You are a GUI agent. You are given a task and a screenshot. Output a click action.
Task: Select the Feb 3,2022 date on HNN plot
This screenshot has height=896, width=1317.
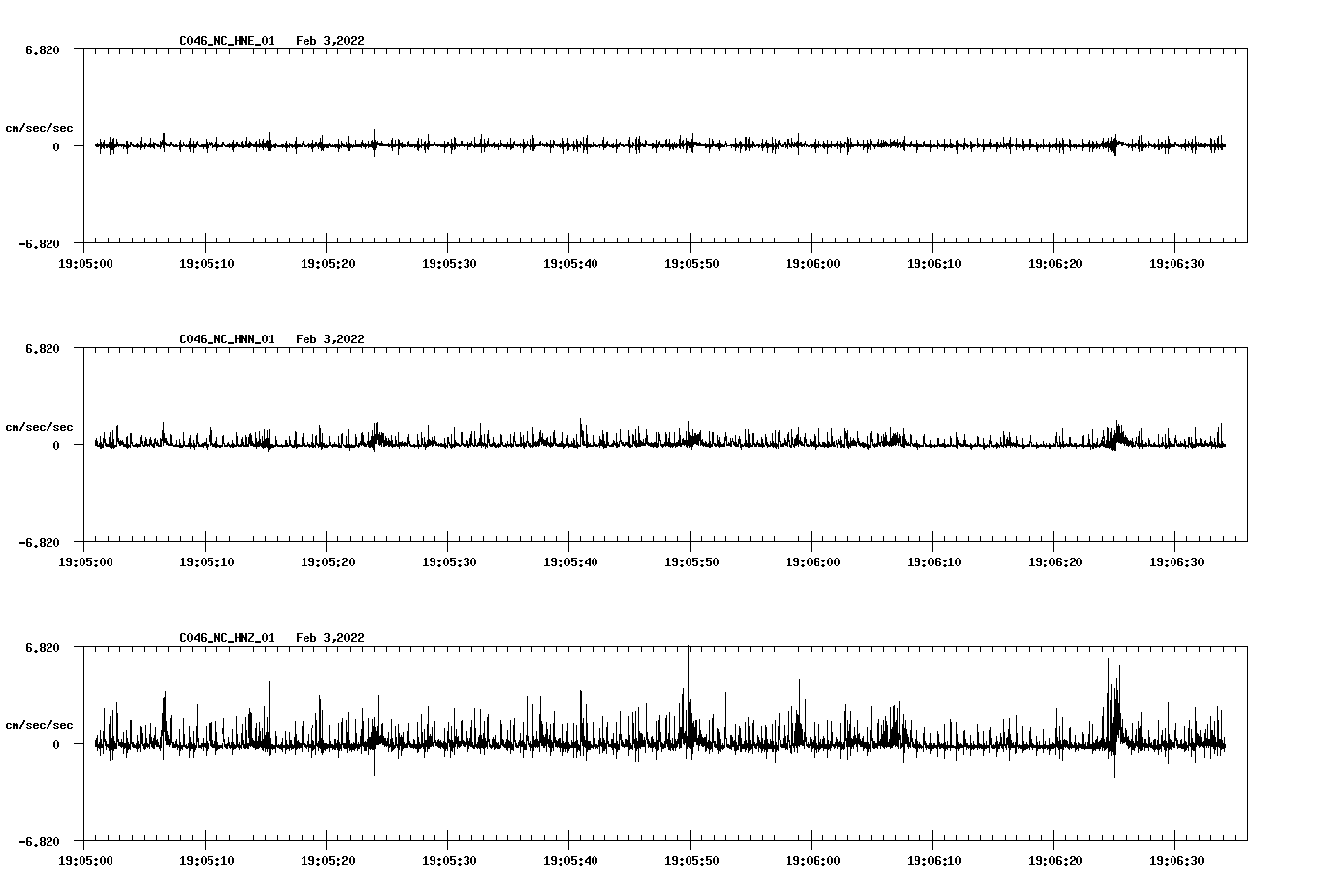(330, 339)
